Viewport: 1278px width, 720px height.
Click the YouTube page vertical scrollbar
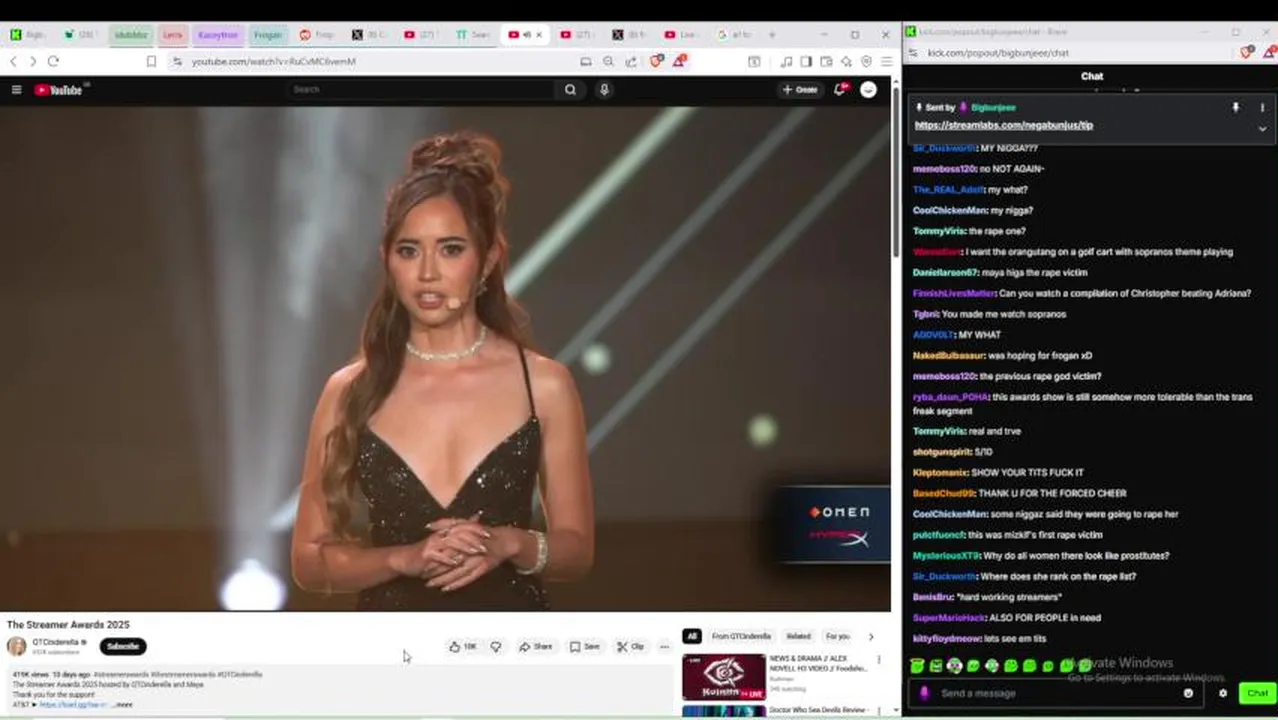896,170
